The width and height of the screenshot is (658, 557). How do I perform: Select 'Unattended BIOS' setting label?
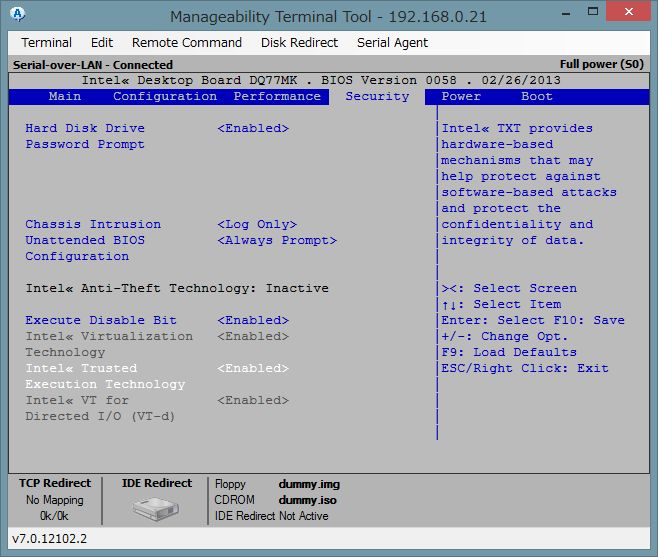(85, 240)
